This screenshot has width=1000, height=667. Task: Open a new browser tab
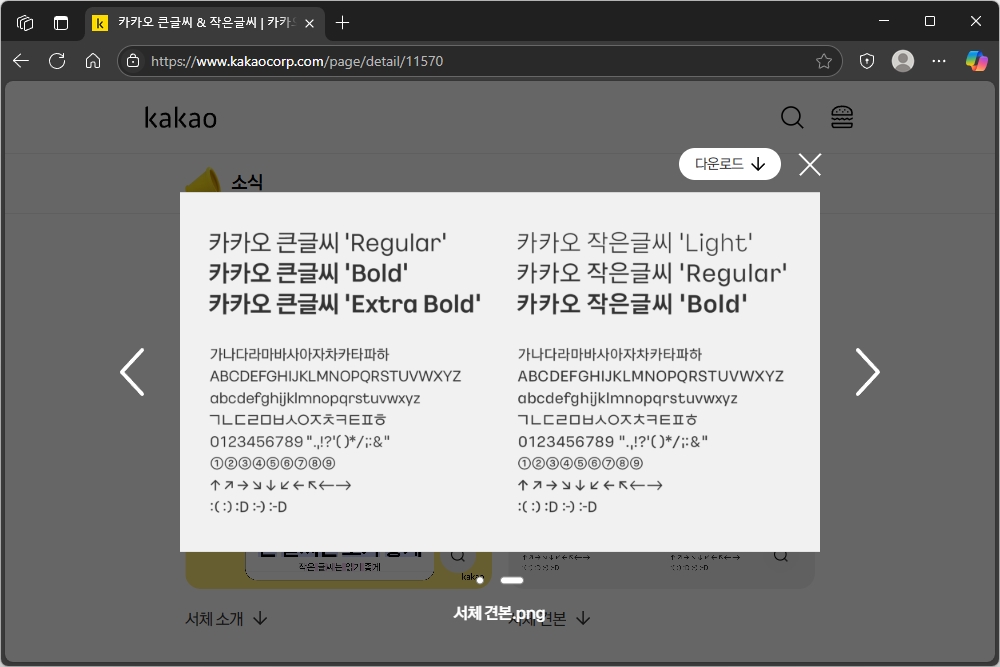coord(342,23)
